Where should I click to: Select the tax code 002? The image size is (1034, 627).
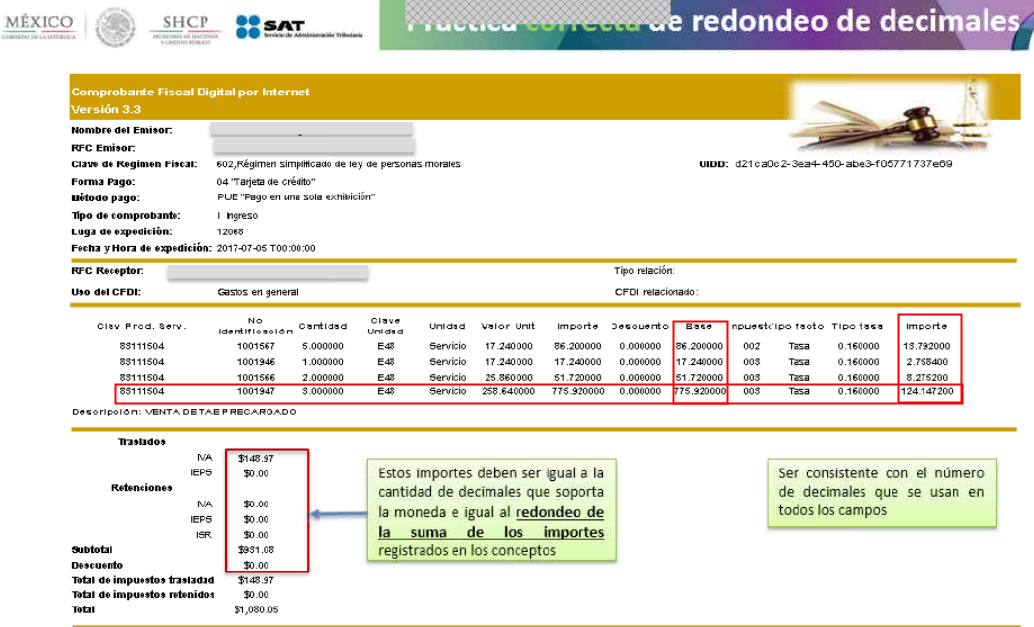tap(752, 346)
